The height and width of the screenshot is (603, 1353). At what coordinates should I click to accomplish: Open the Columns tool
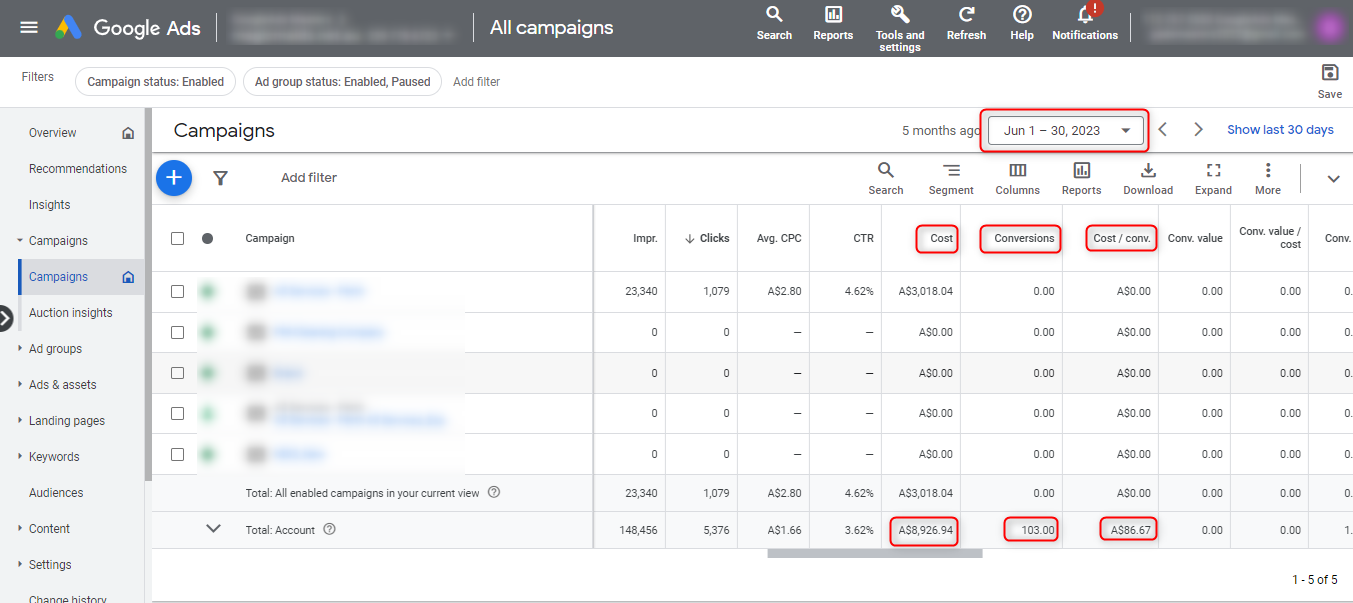coord(1017,178)
